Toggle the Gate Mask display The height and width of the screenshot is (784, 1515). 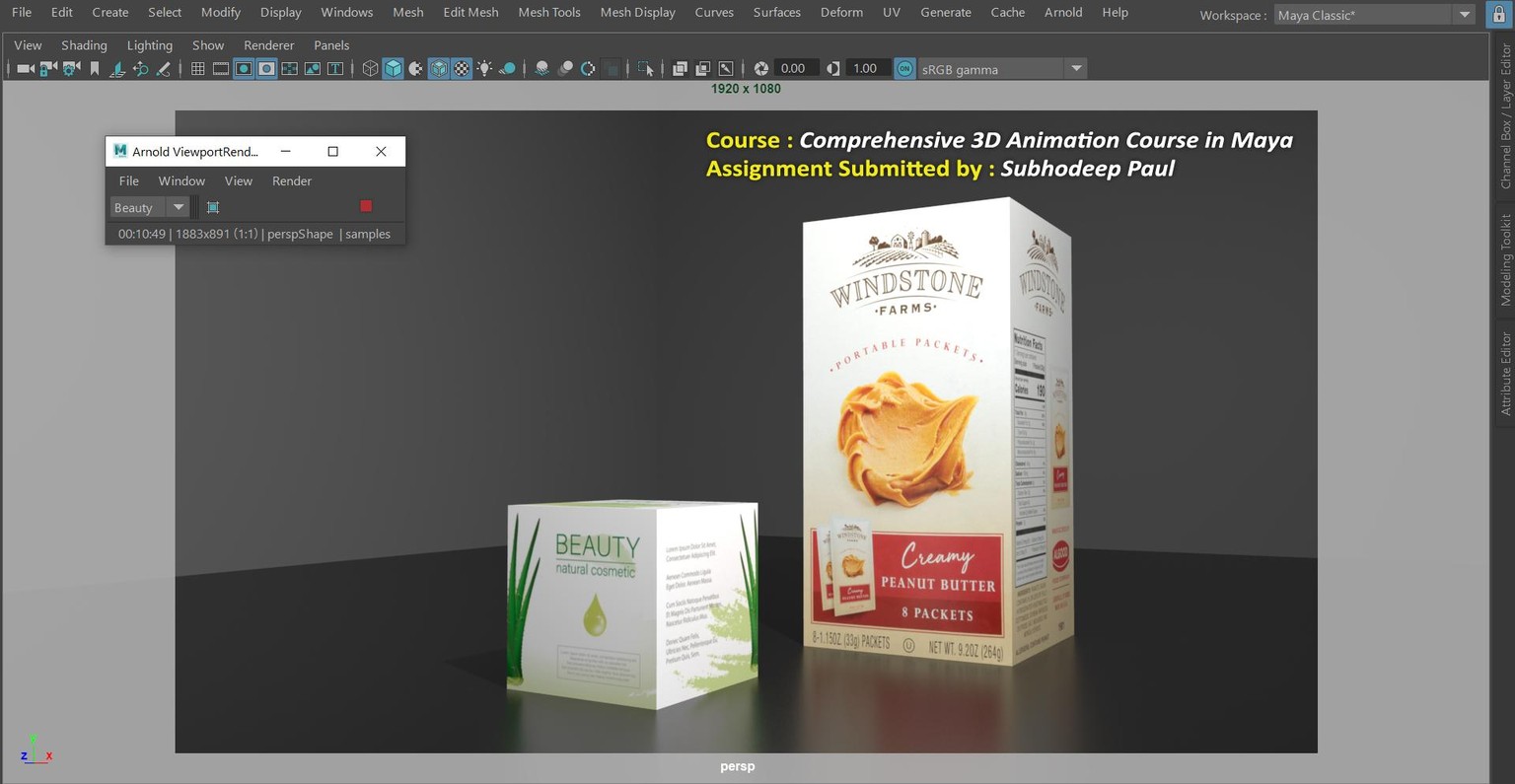(266, 69)
